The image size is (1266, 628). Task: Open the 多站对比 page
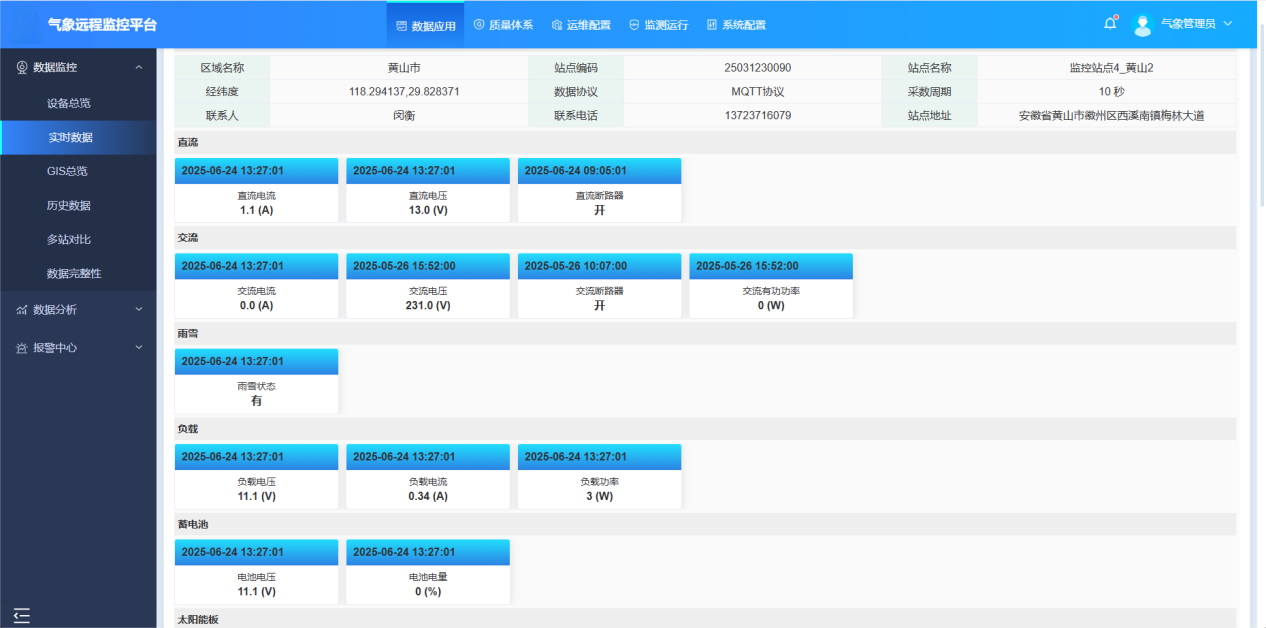69,239
